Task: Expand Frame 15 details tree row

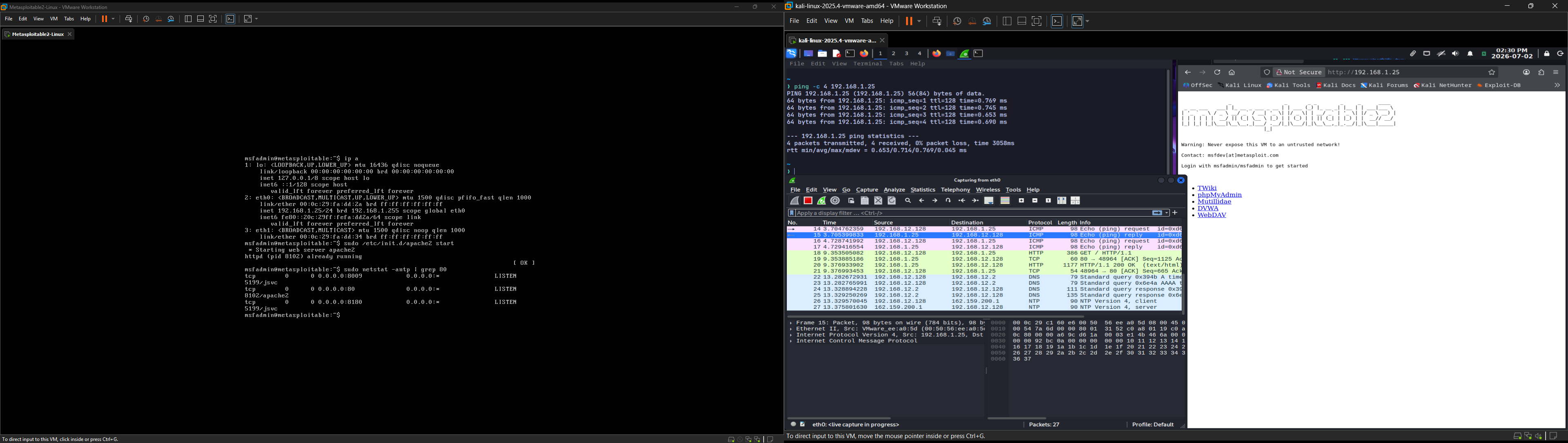Action: pos(791,323)
